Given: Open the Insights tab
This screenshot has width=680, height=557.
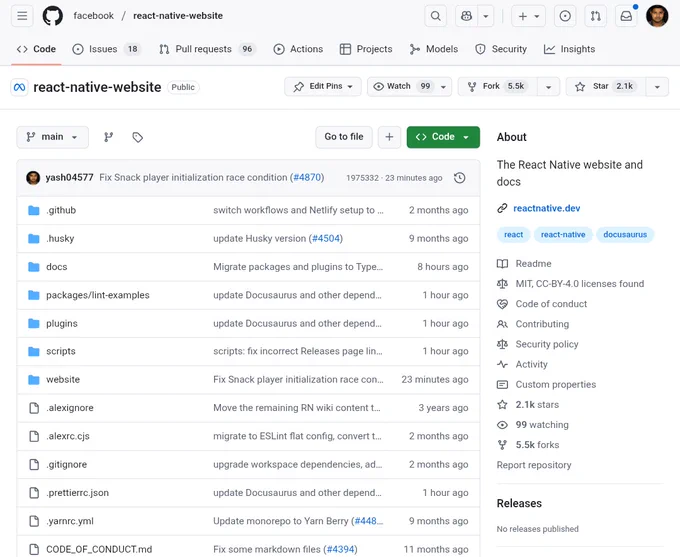Looking at the screenshot, I should click(x=569, y=49).
